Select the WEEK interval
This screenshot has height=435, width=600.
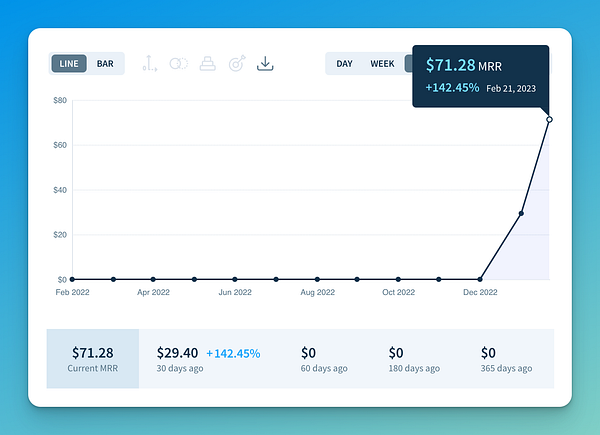point(382,64)
